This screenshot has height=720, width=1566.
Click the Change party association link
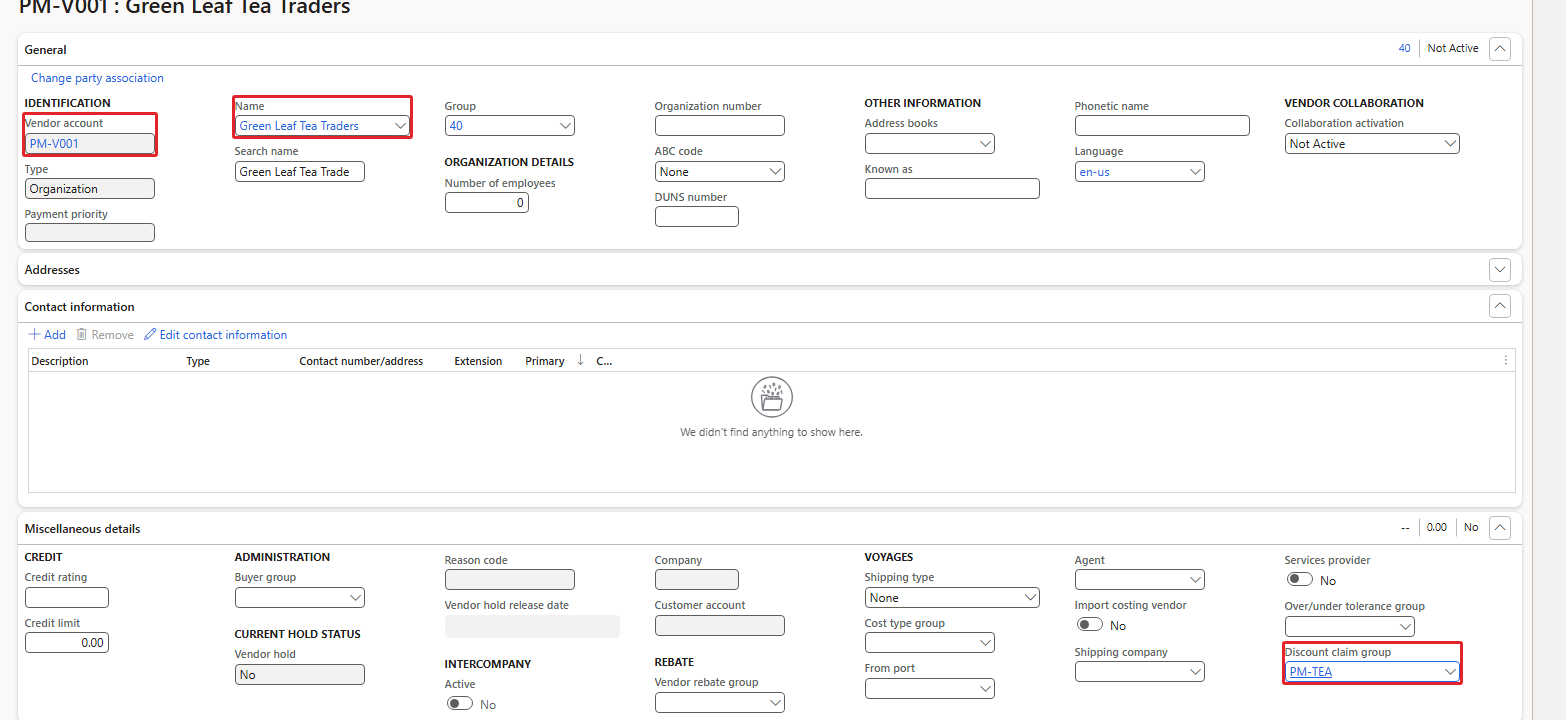click(97, 78)
